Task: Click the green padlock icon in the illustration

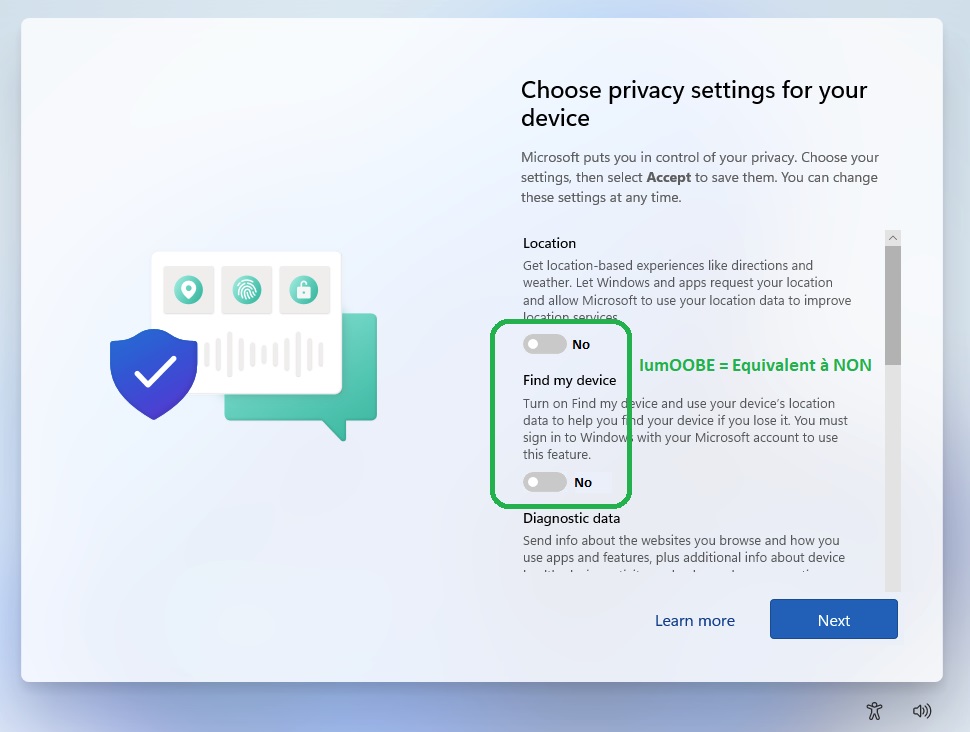Action: 304,290
